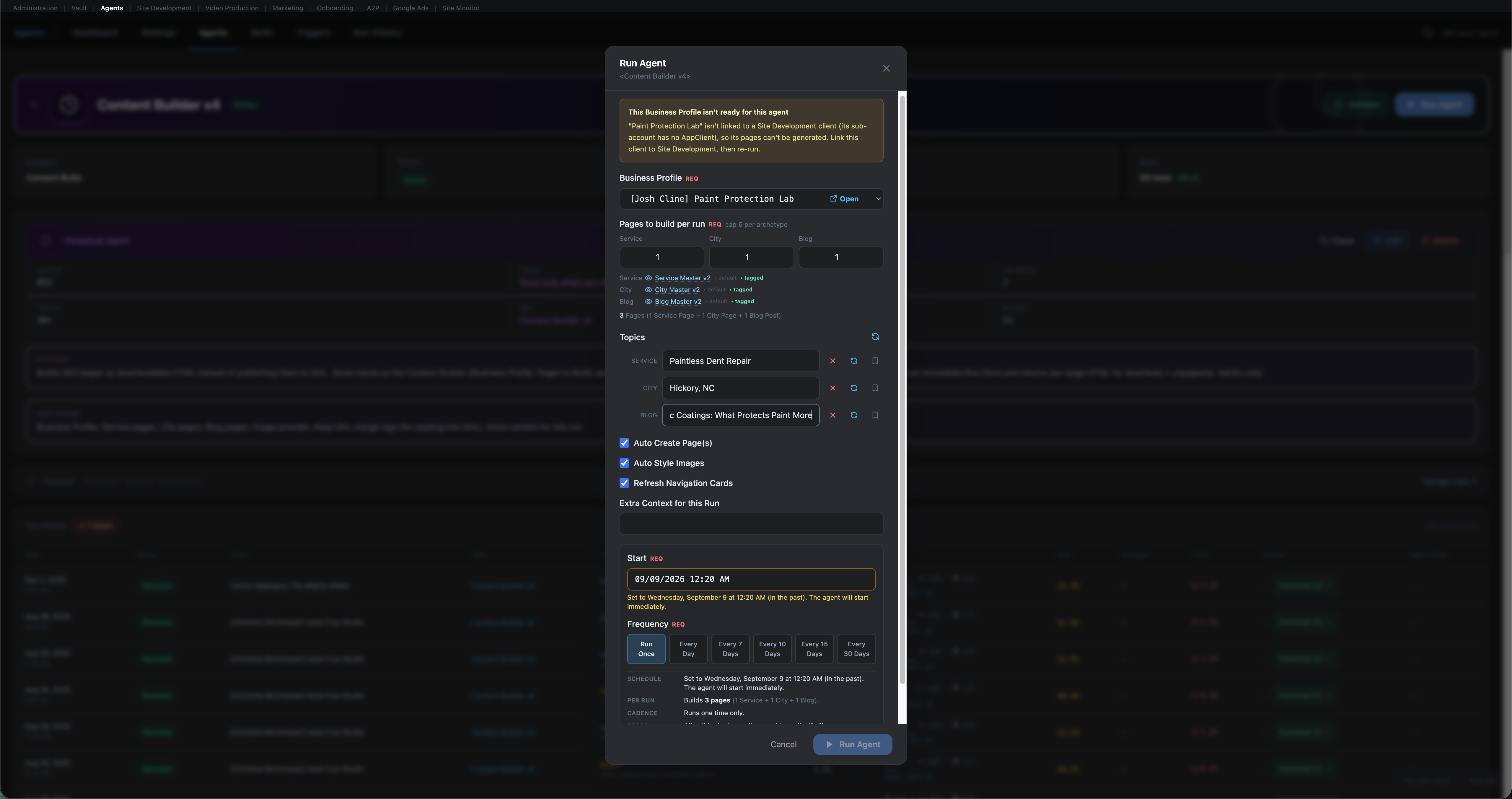The width and height of the screenshot is (1512, 799).
Task: Open the Video Production menu
Action: point(232,8)
